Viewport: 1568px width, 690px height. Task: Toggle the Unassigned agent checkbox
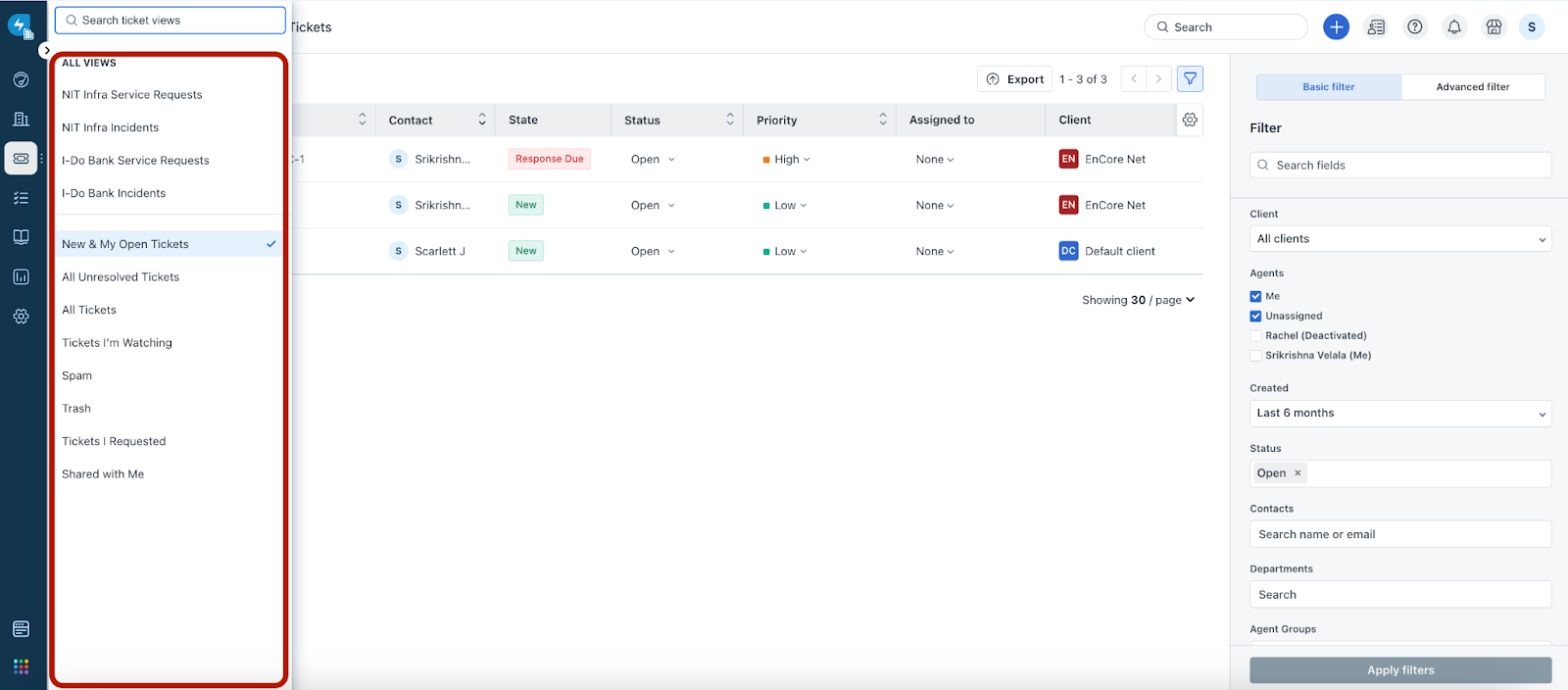tap(1255, 316)
